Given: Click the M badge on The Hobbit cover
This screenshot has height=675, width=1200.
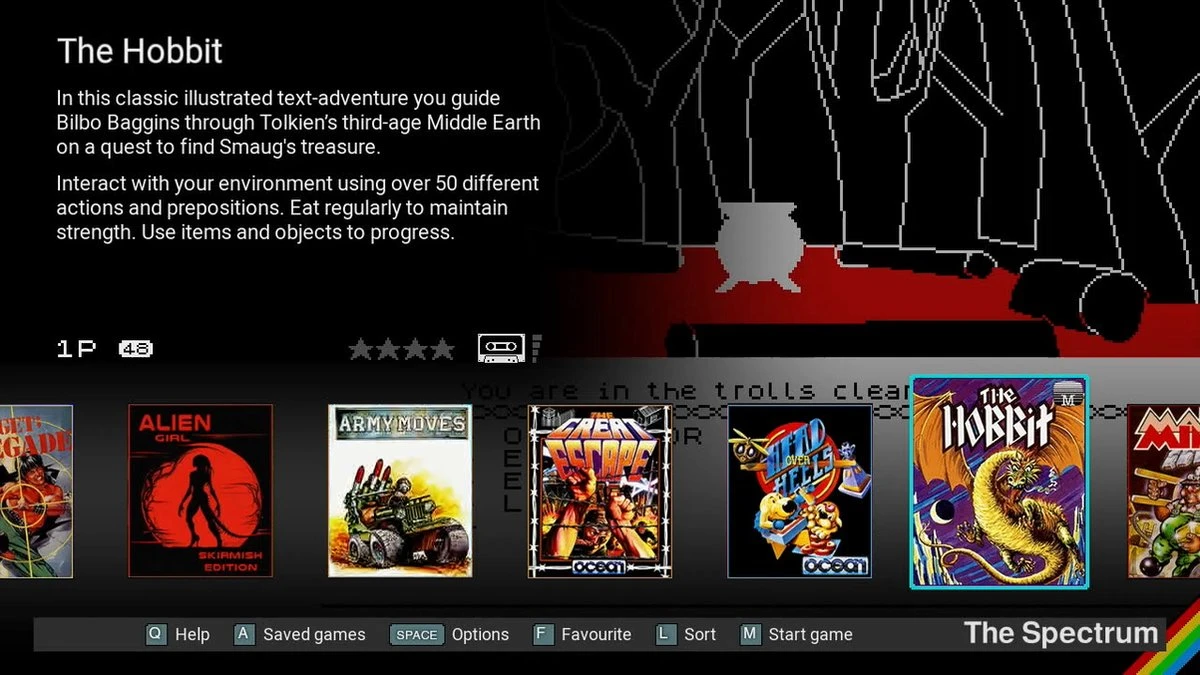Looking at the screenshot, I should pos(1069,396).
